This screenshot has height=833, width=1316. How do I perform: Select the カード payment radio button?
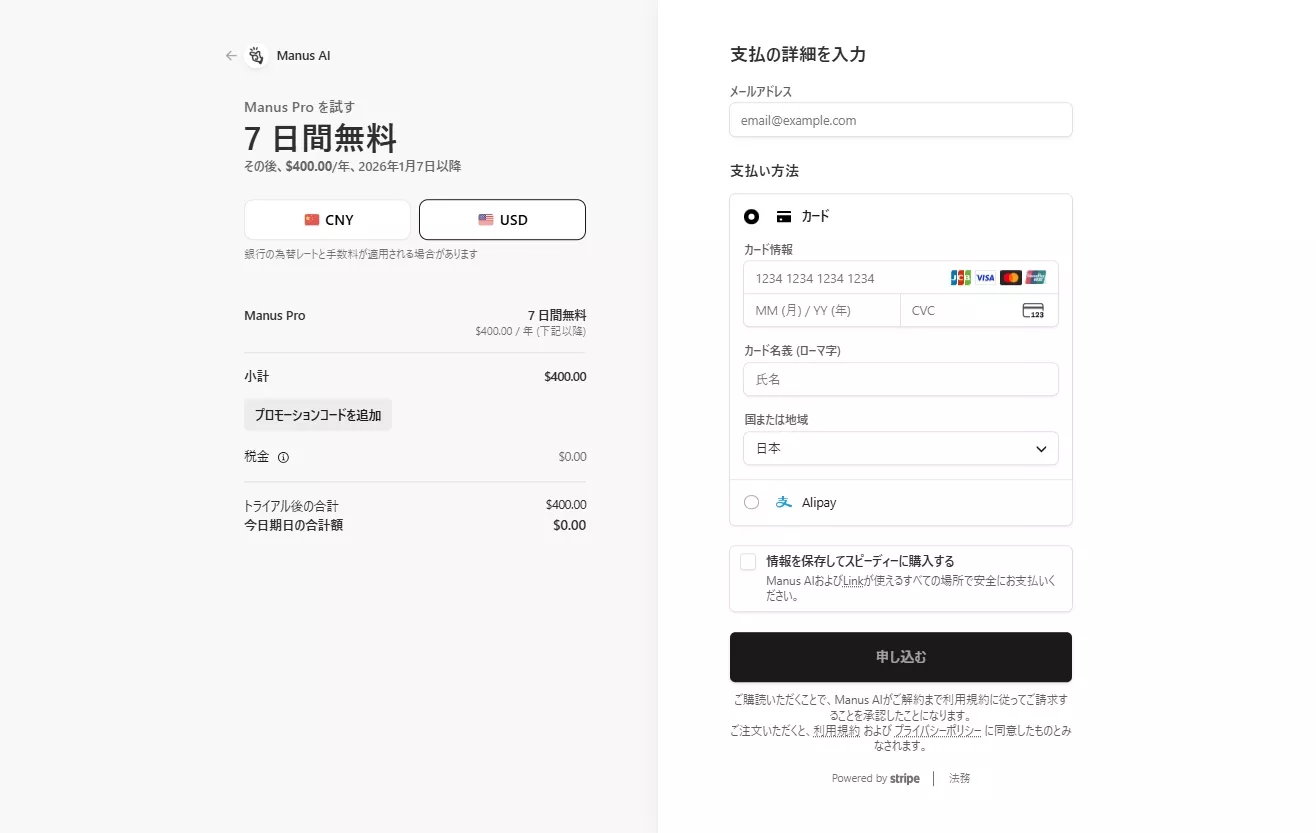pyautogui.click(x=752, y=216)
